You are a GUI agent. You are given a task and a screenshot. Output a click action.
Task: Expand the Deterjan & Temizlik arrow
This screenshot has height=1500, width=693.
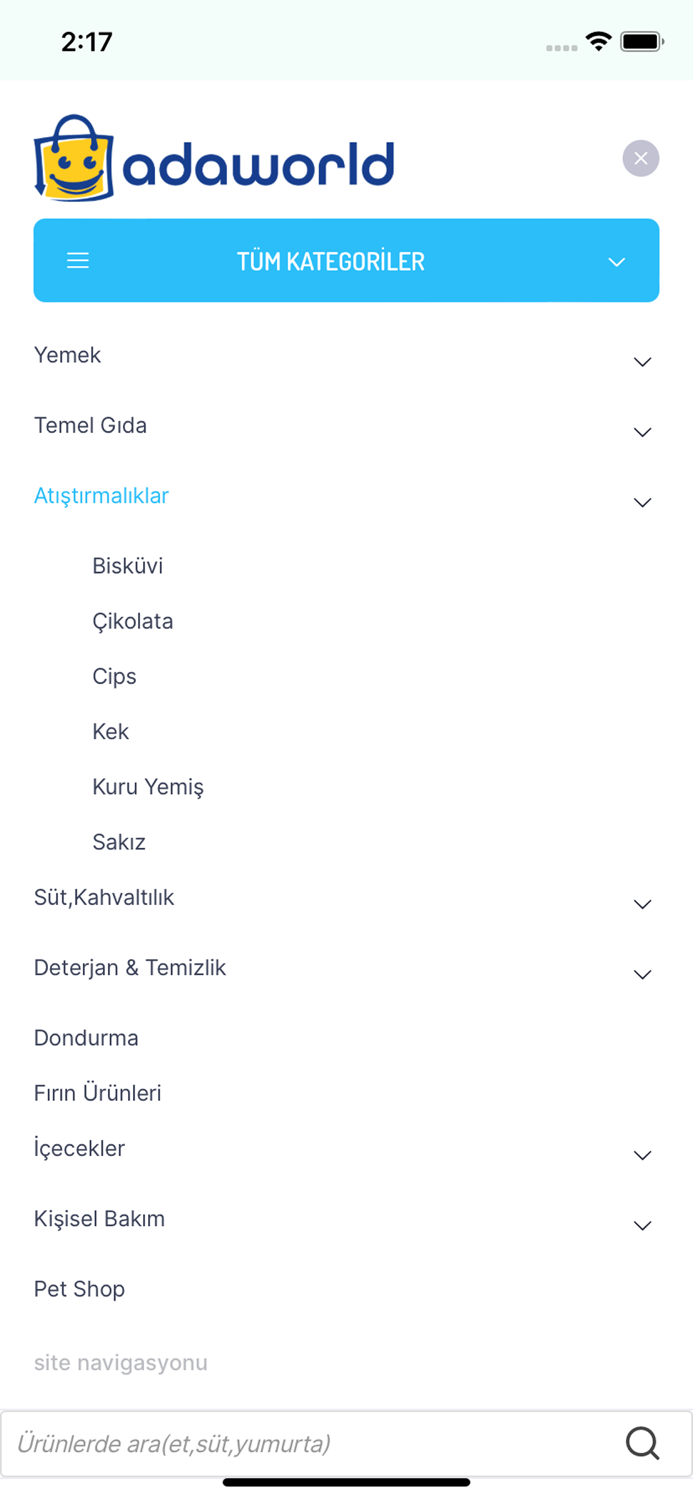click(x=643, y=974)
